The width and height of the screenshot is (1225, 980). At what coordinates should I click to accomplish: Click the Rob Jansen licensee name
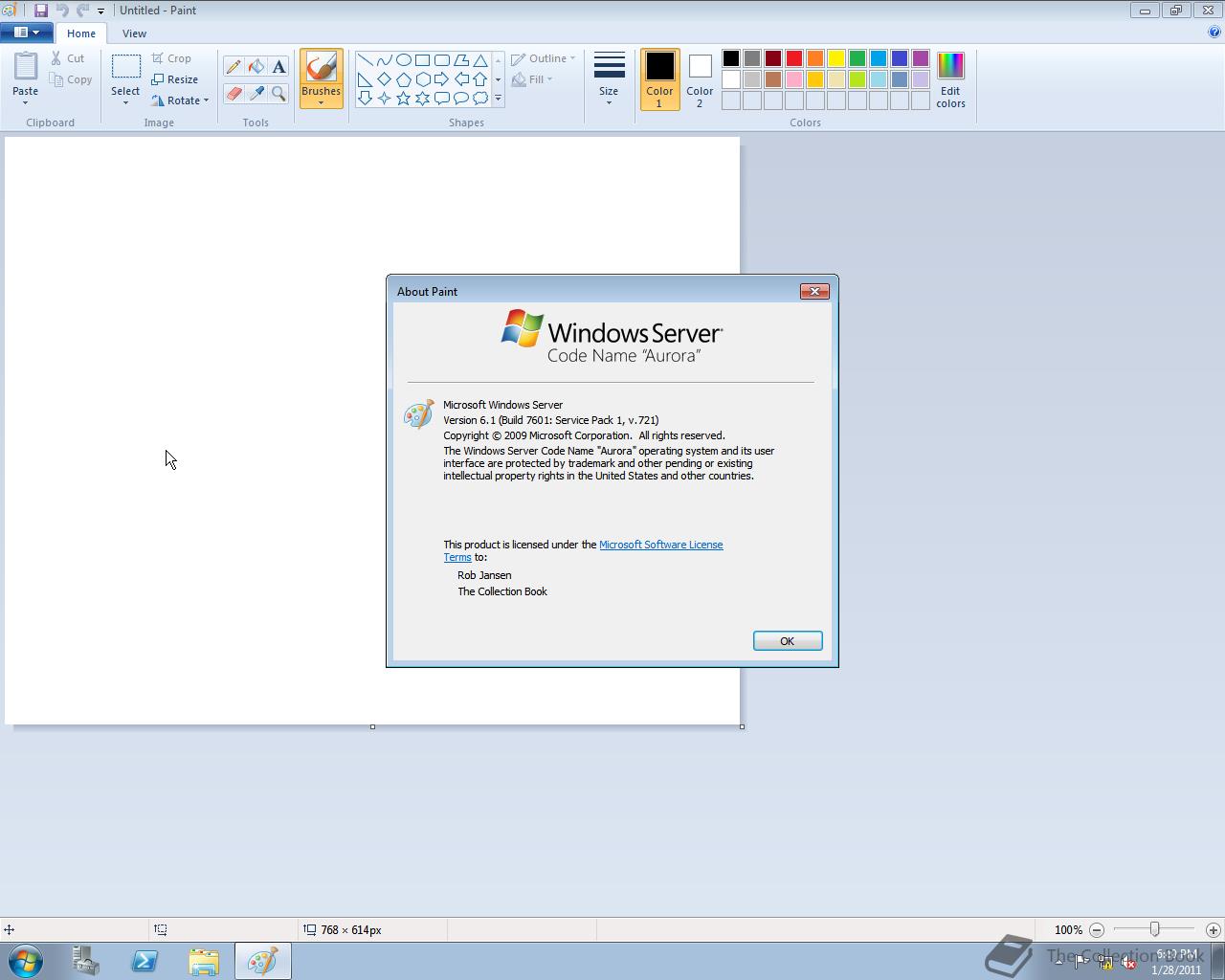(484, 575)
